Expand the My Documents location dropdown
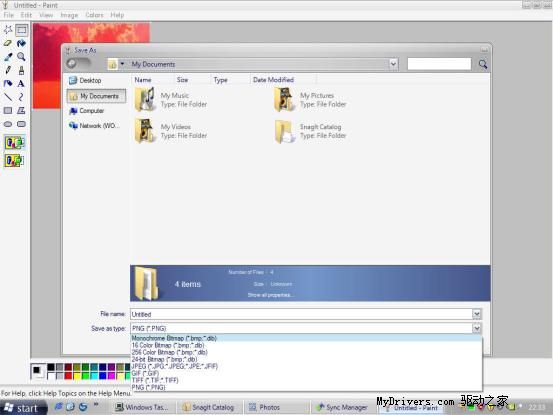553x415 pixels. 393,64
